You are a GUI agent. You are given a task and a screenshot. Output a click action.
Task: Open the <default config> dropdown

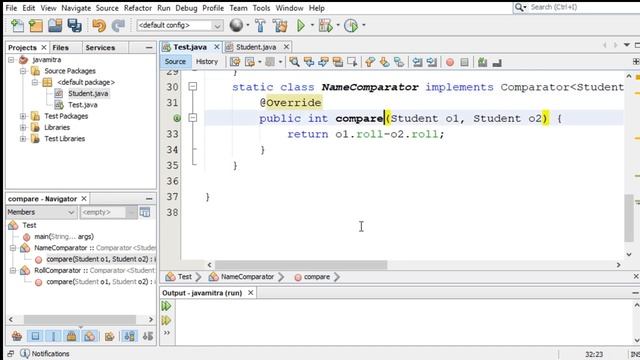180,25
